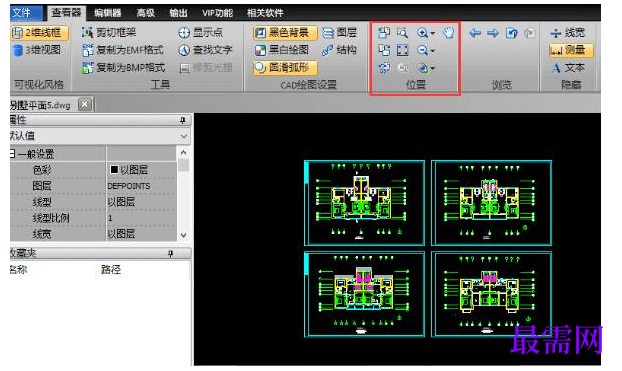Click the 色彩 black color swatch

114,170
